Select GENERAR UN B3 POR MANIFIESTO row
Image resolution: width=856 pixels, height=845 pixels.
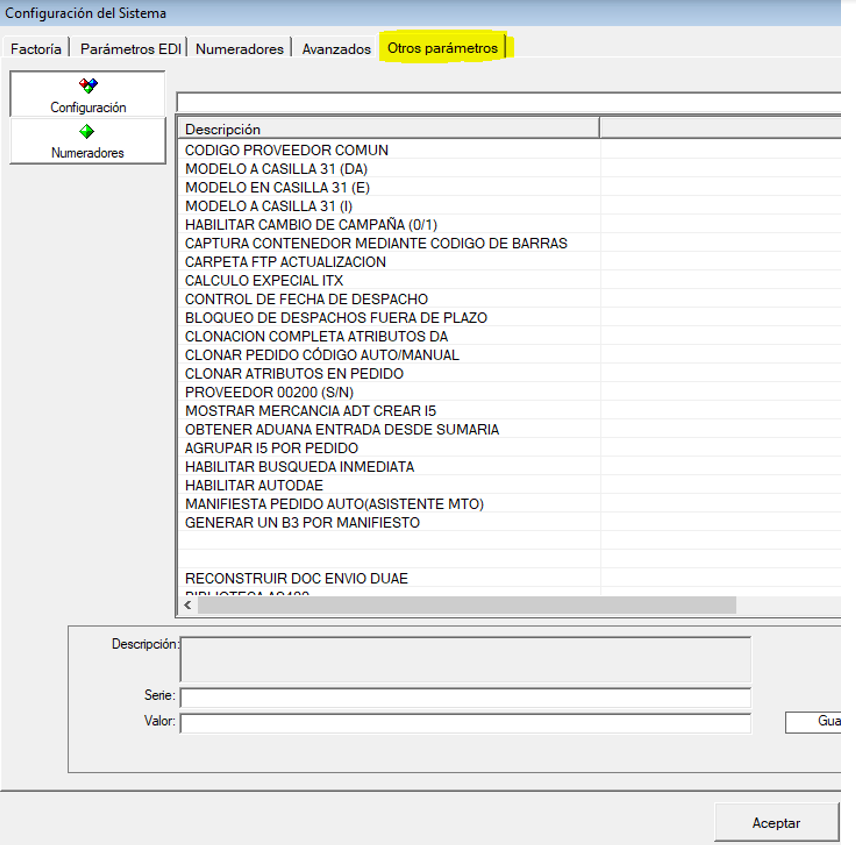pyautogui.click(x=302, y=522)
